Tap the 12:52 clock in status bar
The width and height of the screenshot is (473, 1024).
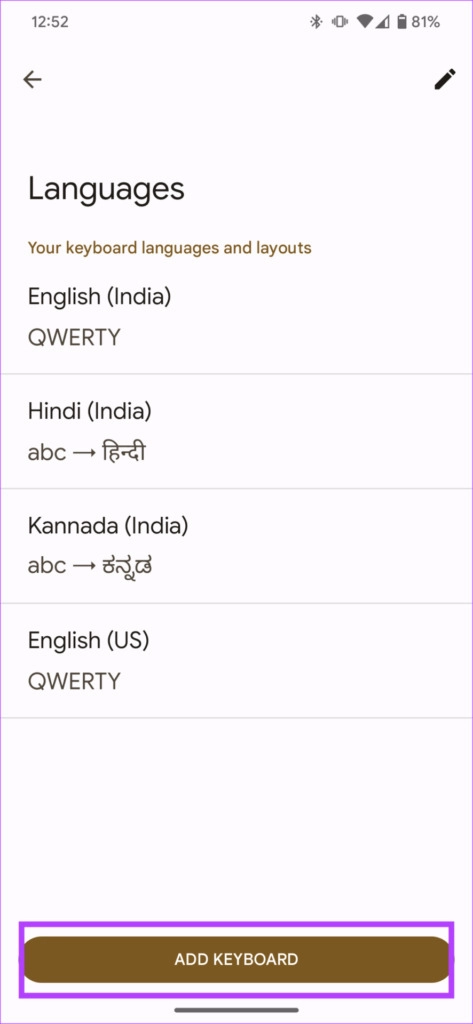coord(50,22)
